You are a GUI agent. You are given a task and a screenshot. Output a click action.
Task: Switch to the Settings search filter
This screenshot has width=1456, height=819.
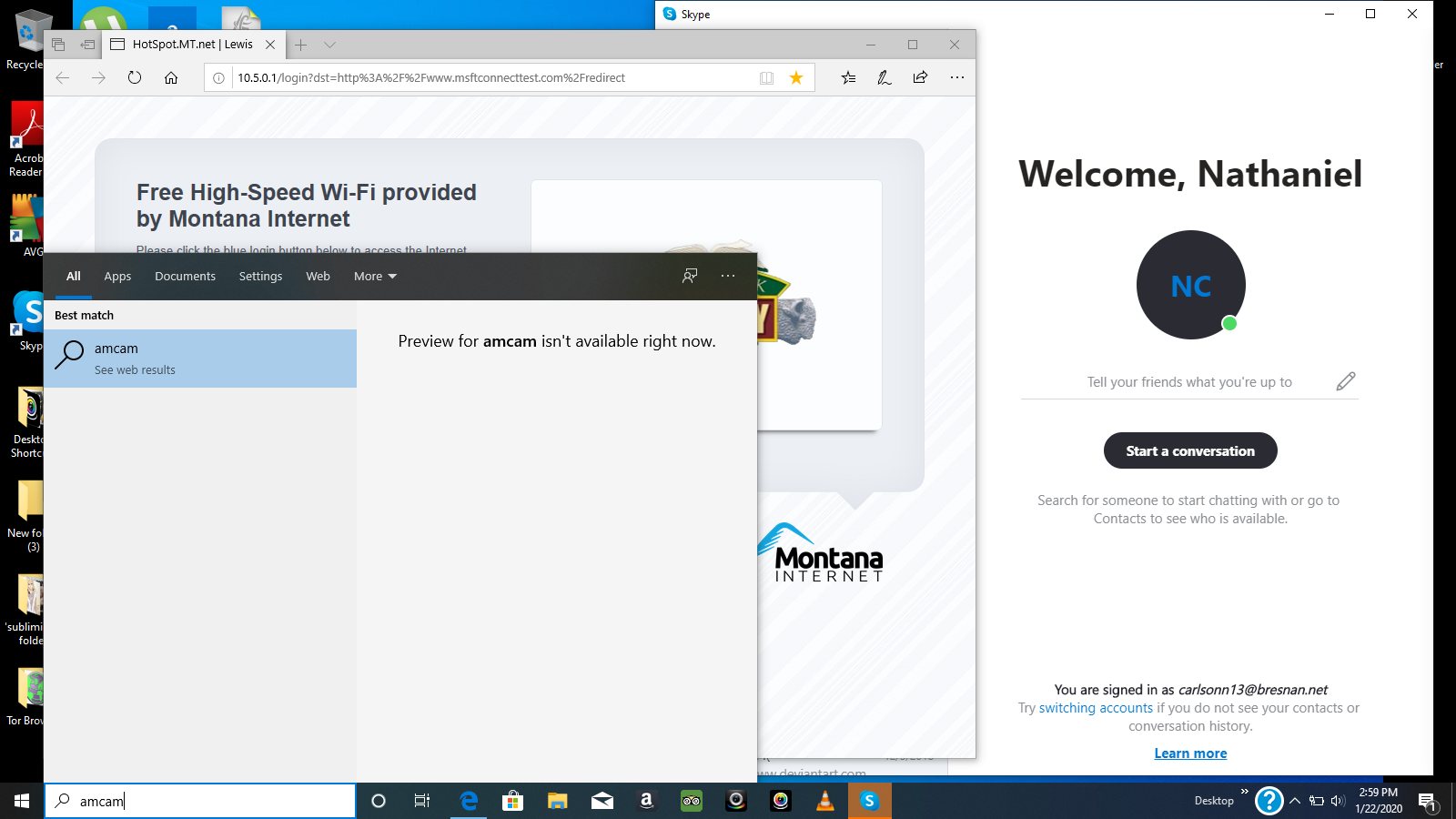260,276
